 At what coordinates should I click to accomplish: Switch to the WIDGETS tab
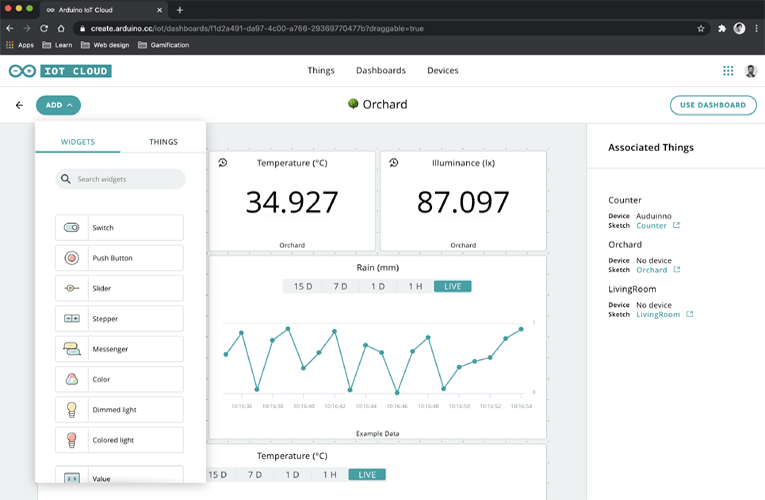pos(78,142)
